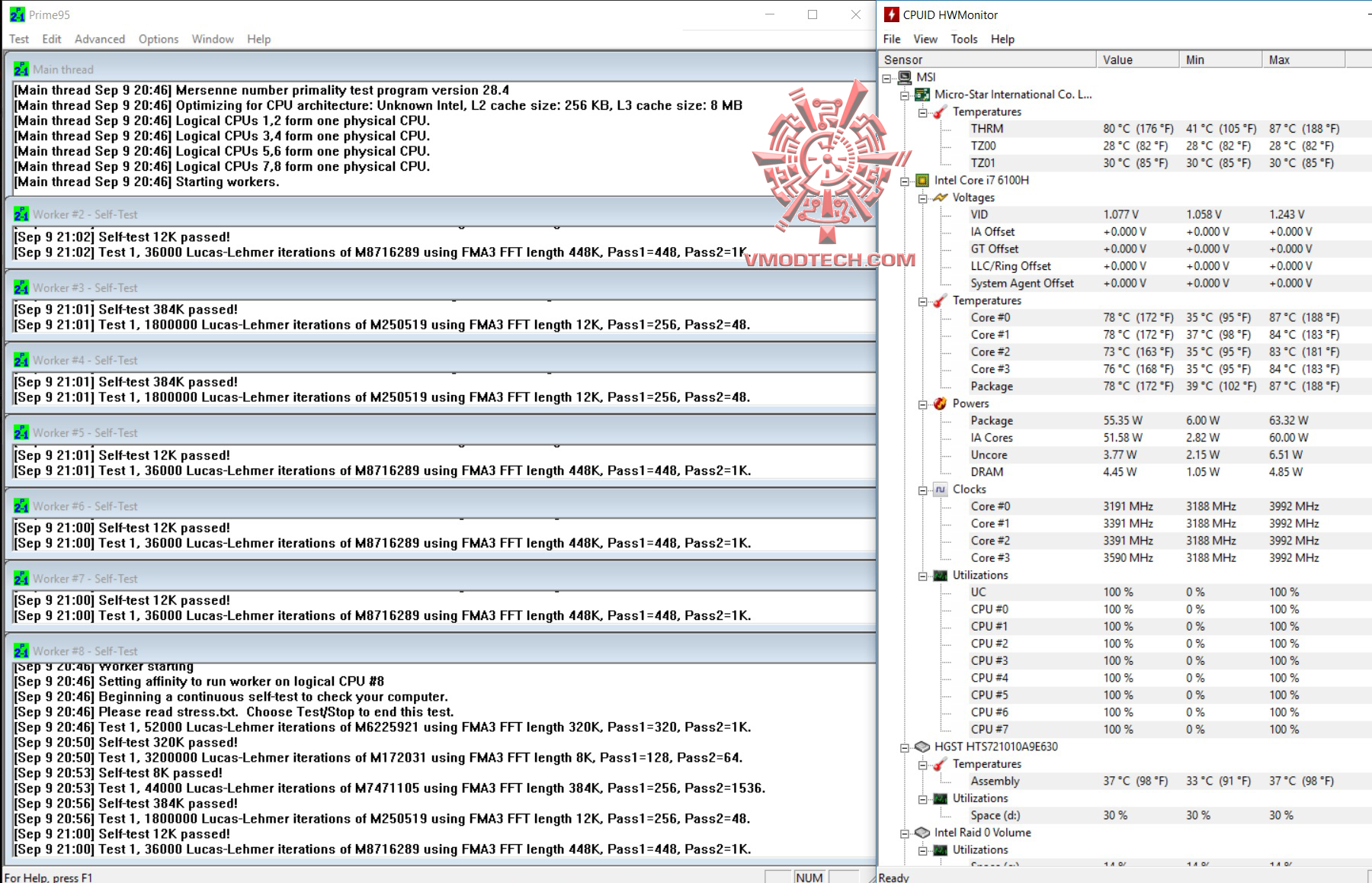Maximize the Prime95 window
Screen dimensions: 1372x883
point(813,14)
